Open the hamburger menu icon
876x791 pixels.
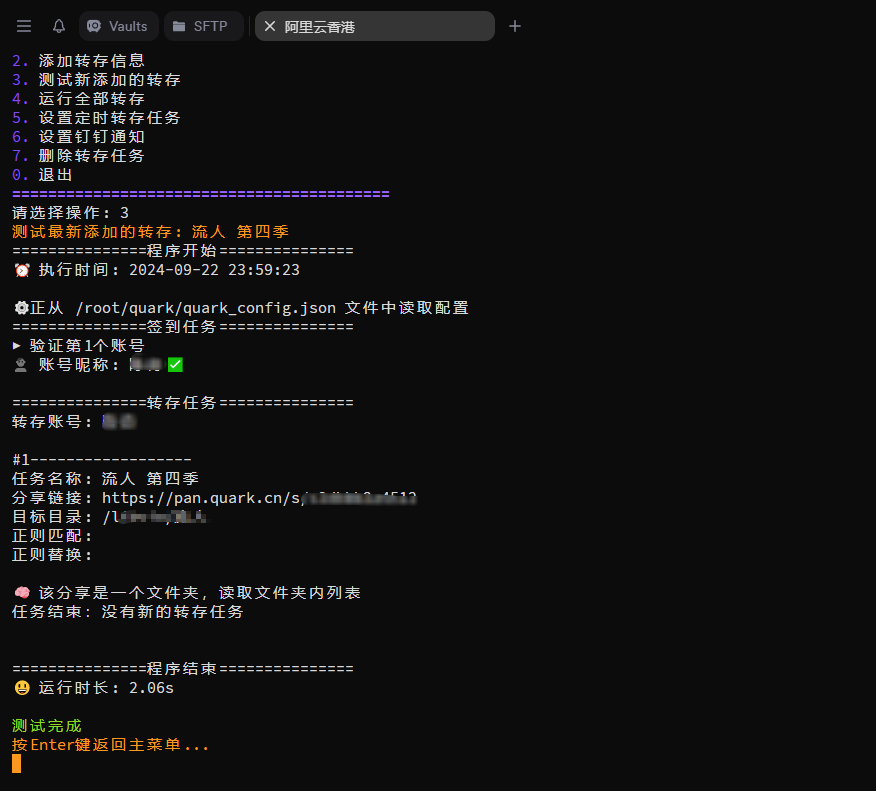[23, 26]
